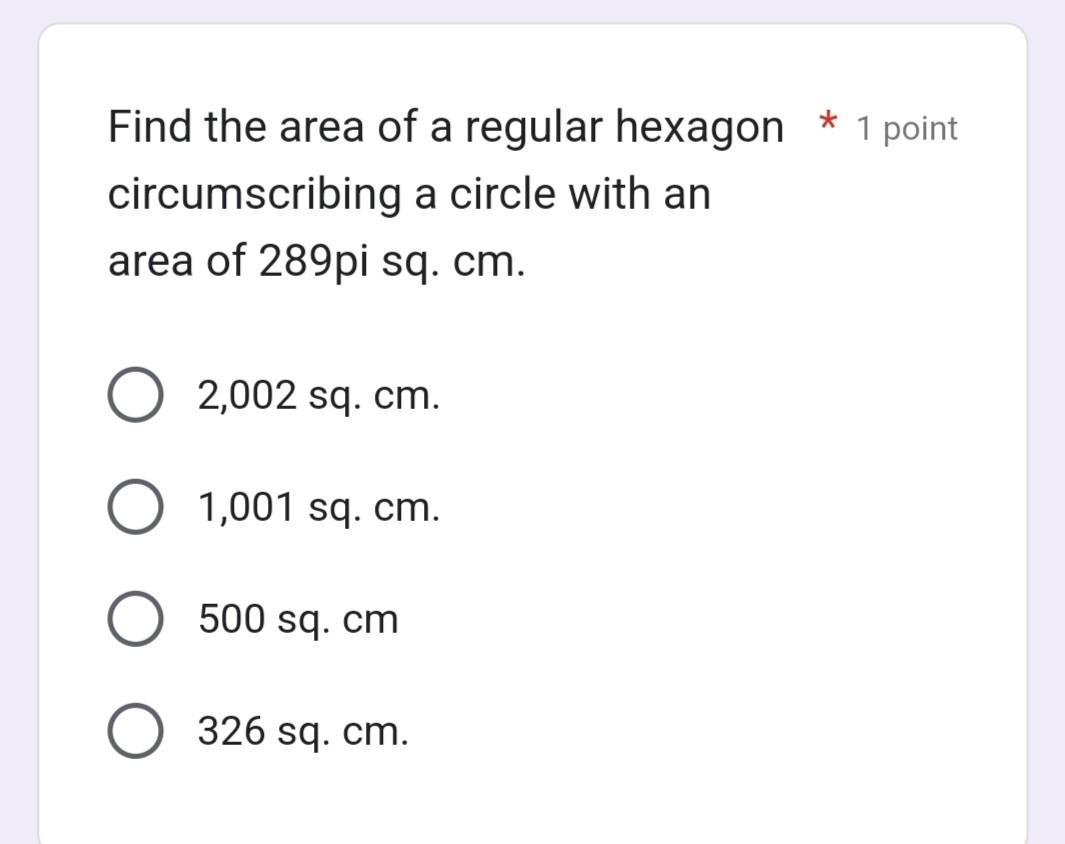
Task: Click the "1 point" label
Action: tap(904, 127)
